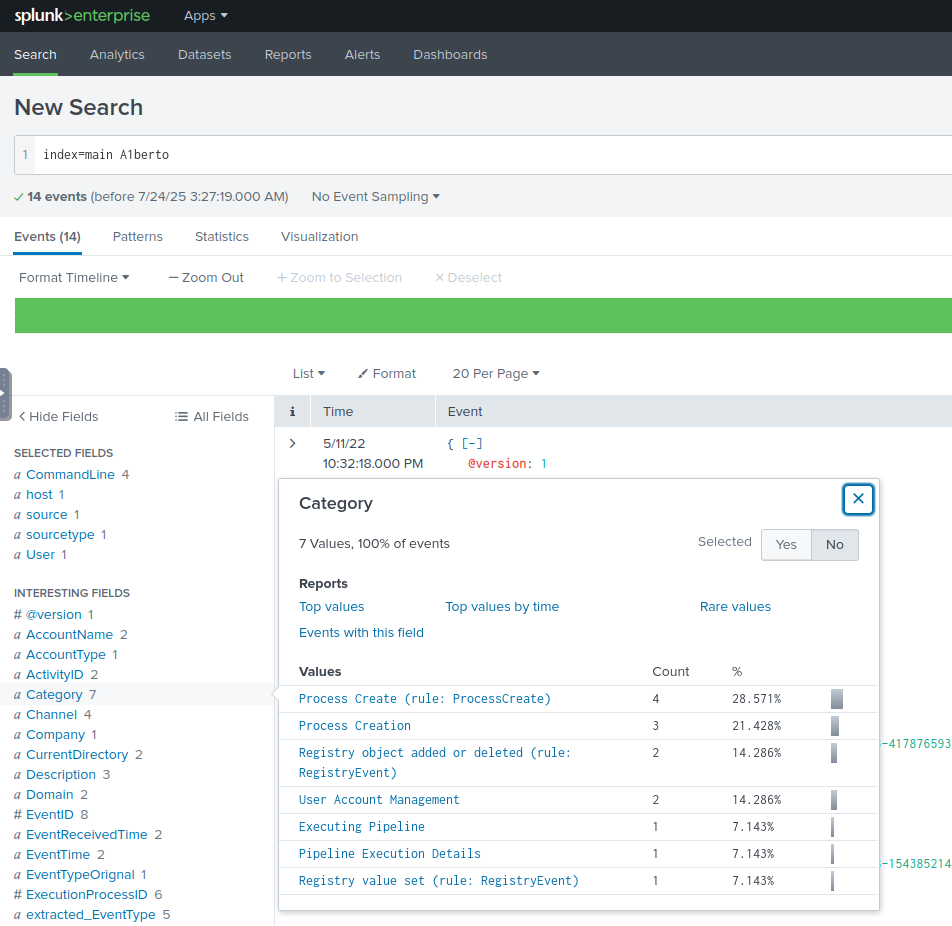Switch to the Statistics tab
Screen dimensions: 952x926
(x=222, y=237)
